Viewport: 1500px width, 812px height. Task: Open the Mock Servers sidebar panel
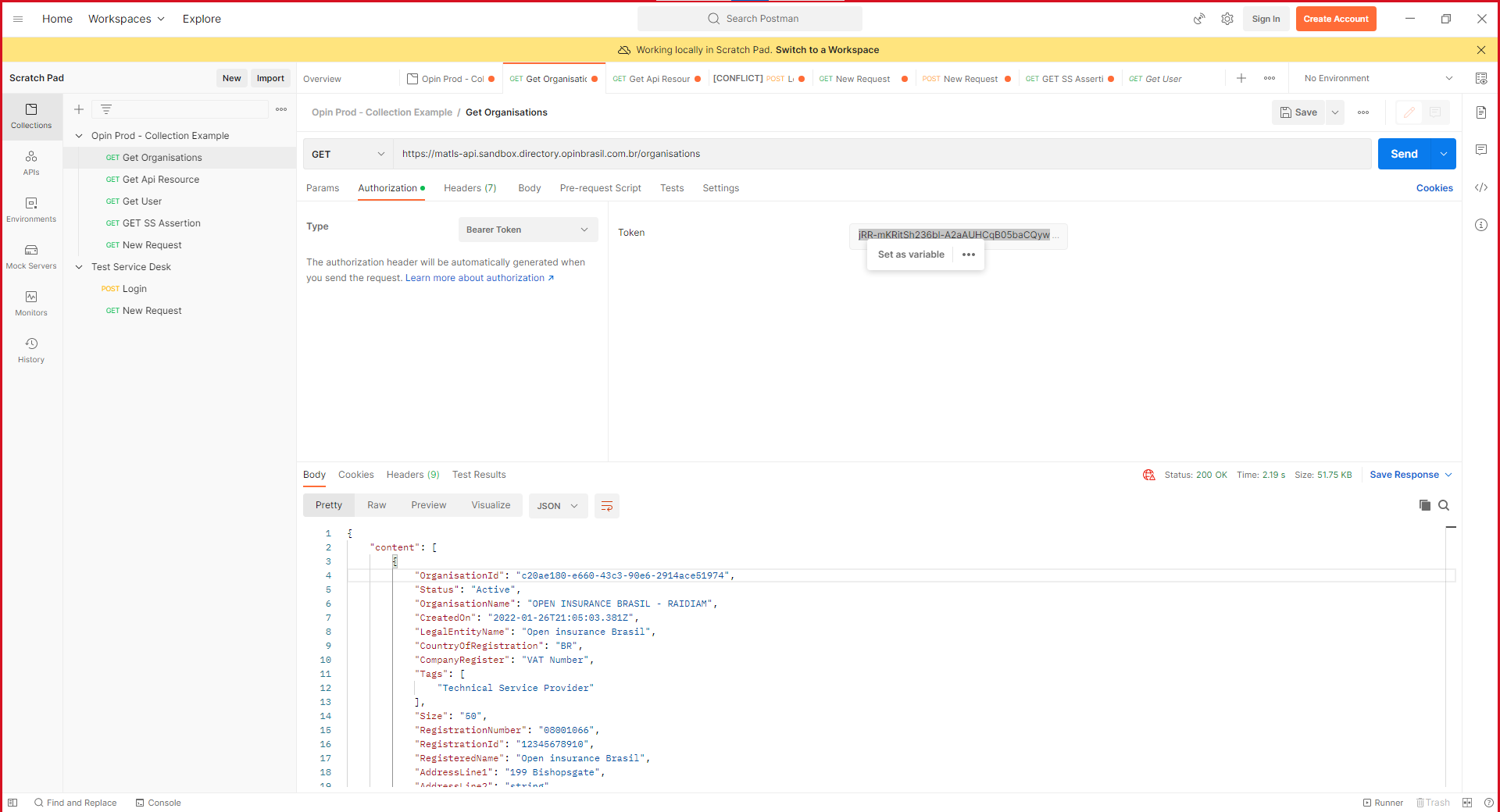[31, 257]
